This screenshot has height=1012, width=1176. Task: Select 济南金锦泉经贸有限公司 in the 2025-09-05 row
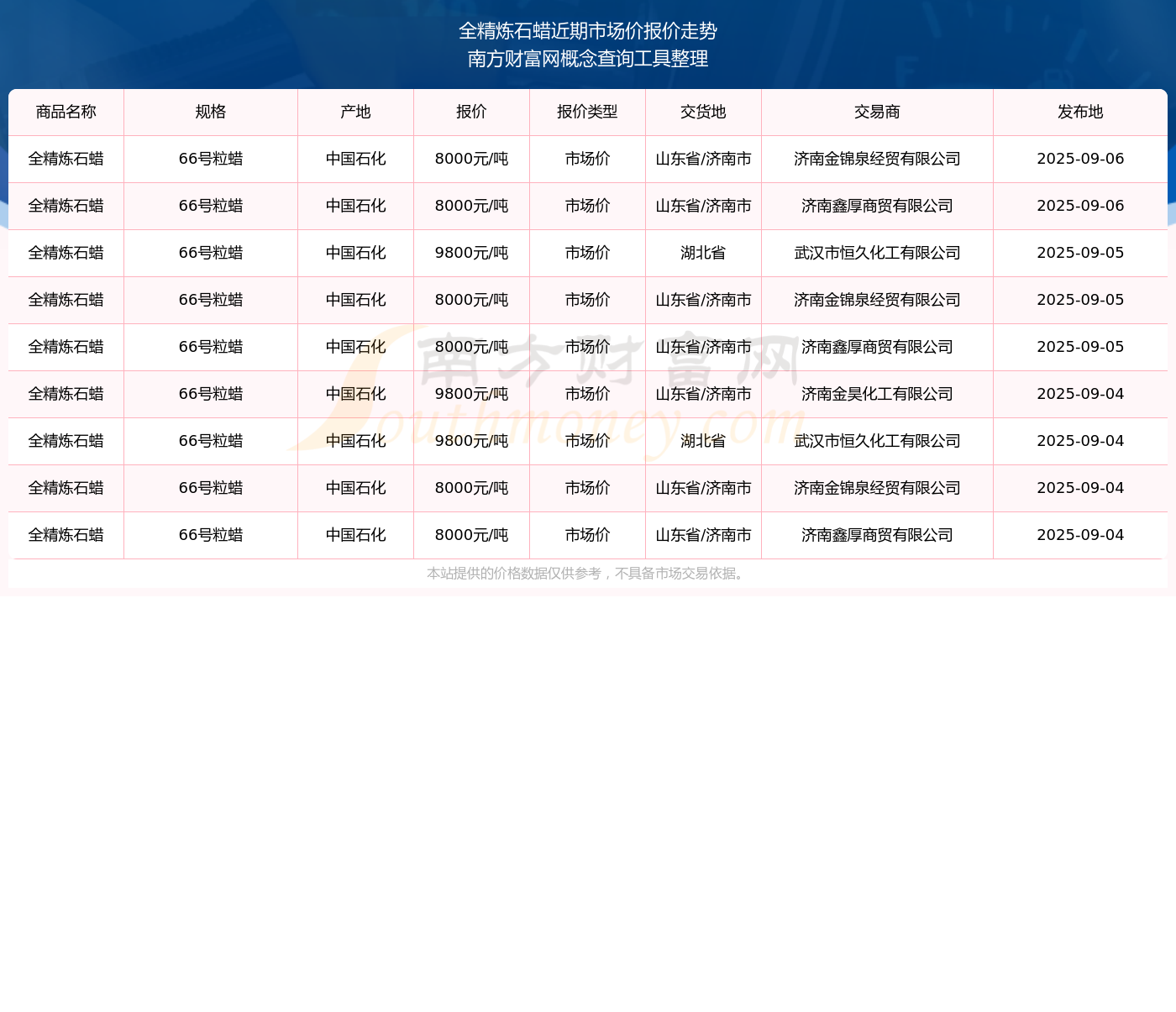878,300
